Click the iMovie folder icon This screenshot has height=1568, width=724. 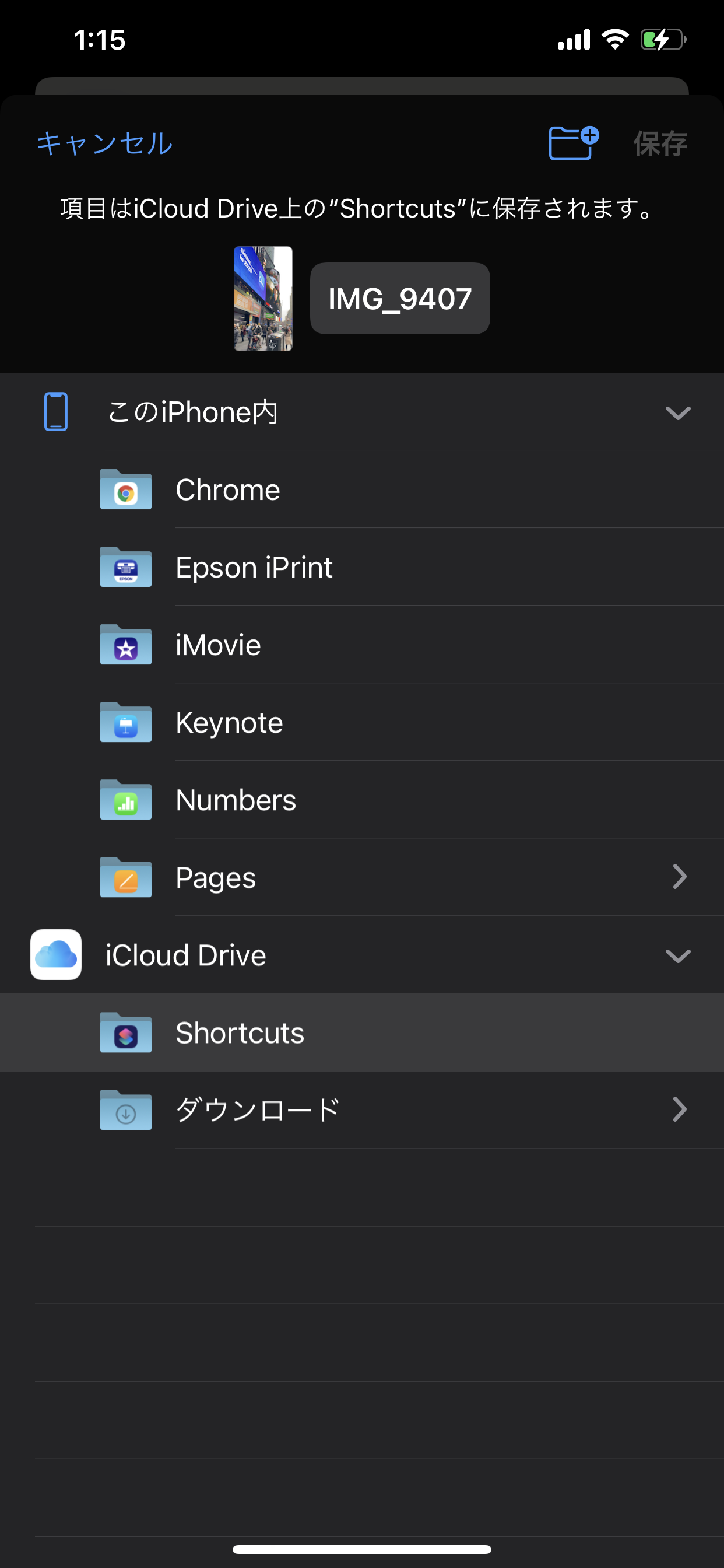tap(126, 645)
